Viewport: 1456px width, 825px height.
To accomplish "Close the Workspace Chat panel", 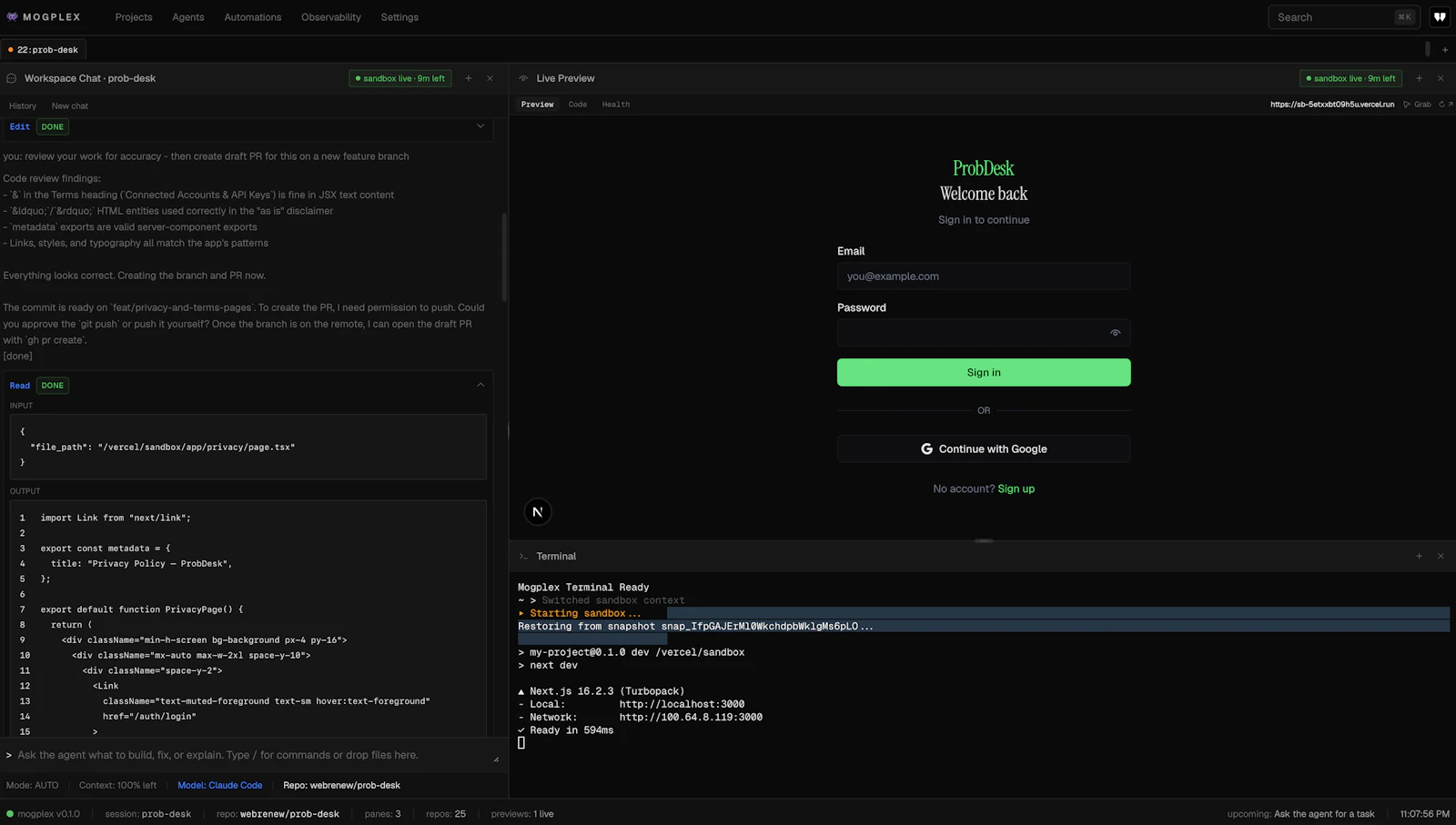I will pos(490,78).
